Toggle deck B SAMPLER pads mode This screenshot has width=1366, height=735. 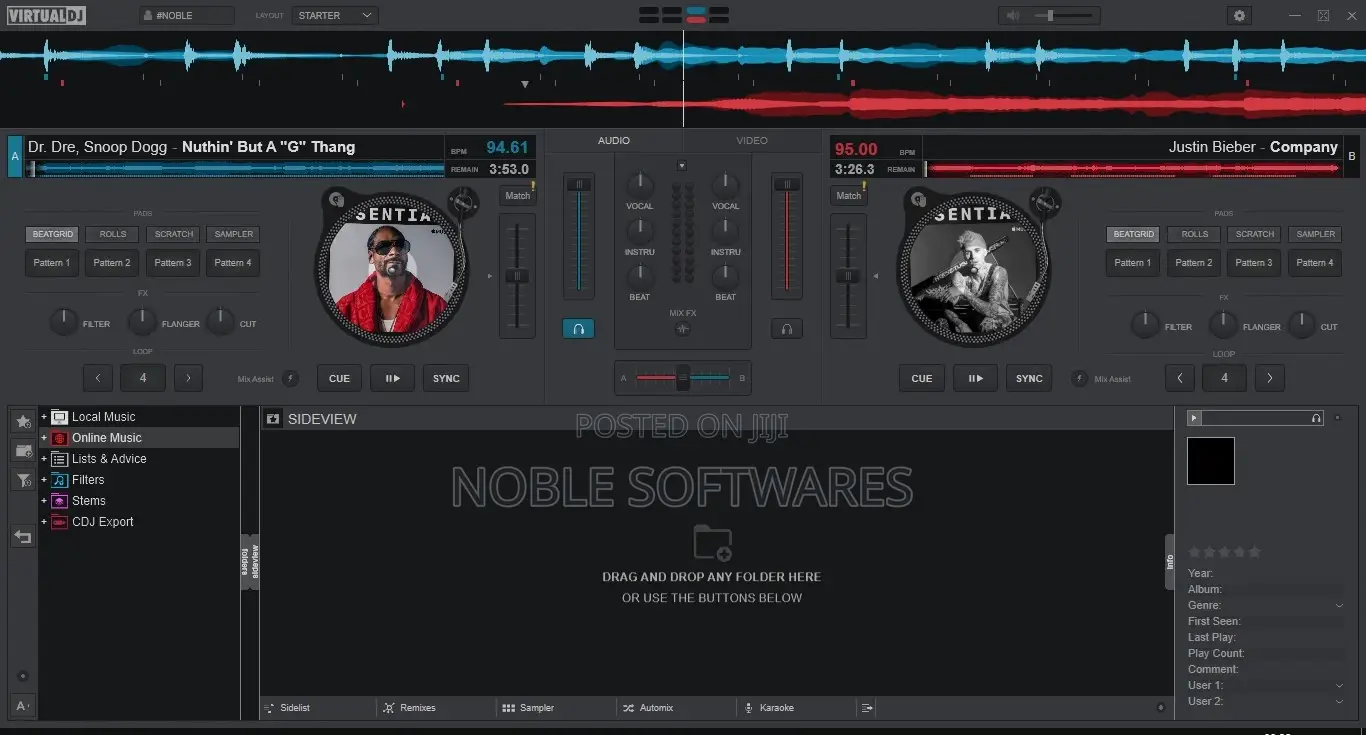pos(1316,234)
